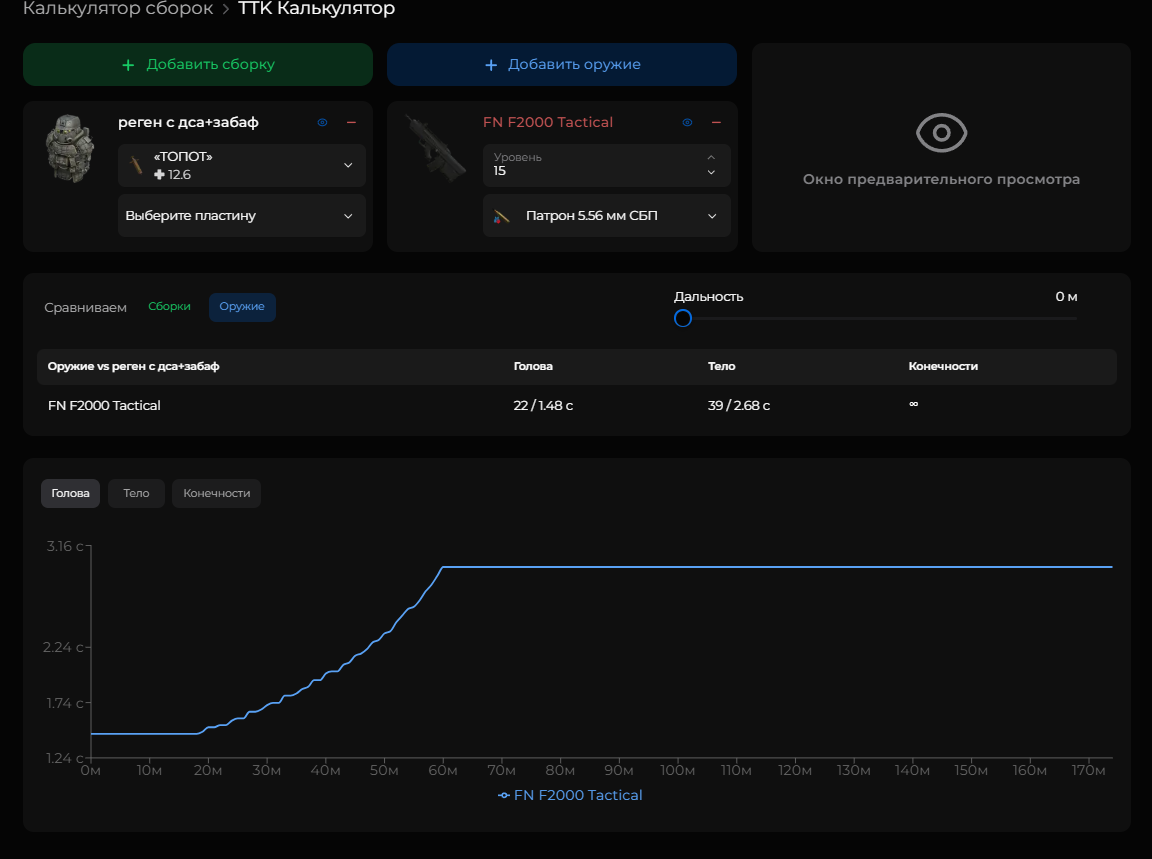
Task: Click the armor build thumbnail image
Action: (x=69, y=148)
